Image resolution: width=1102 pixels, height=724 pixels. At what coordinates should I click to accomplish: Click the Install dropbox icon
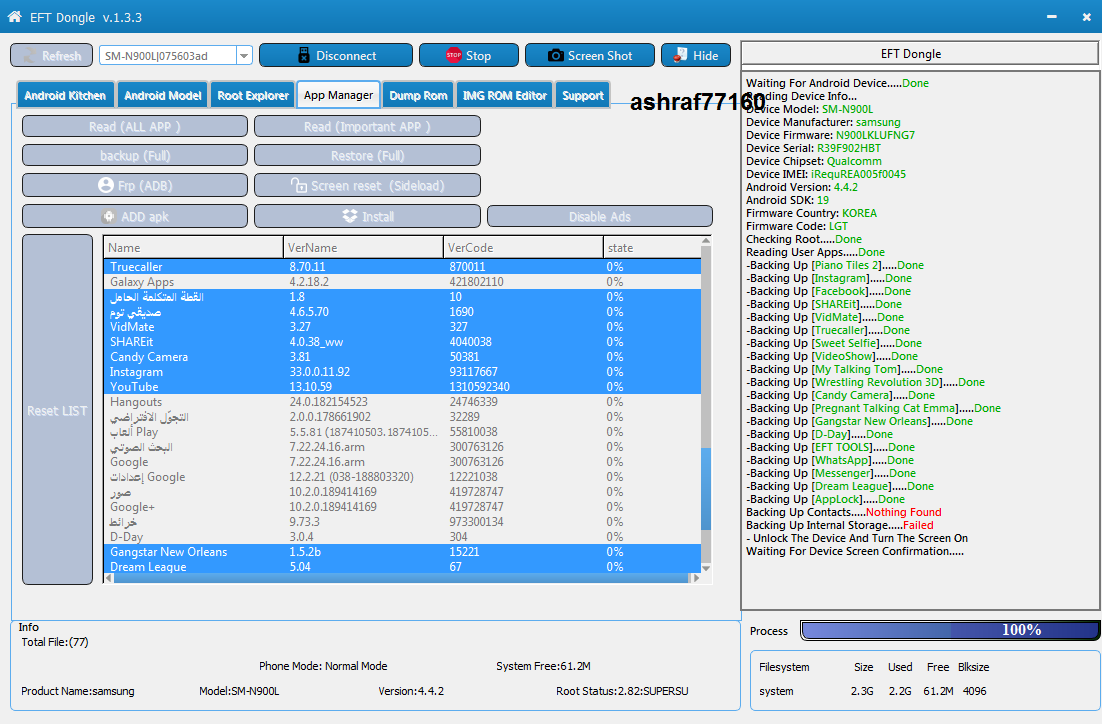coord(350,216)
